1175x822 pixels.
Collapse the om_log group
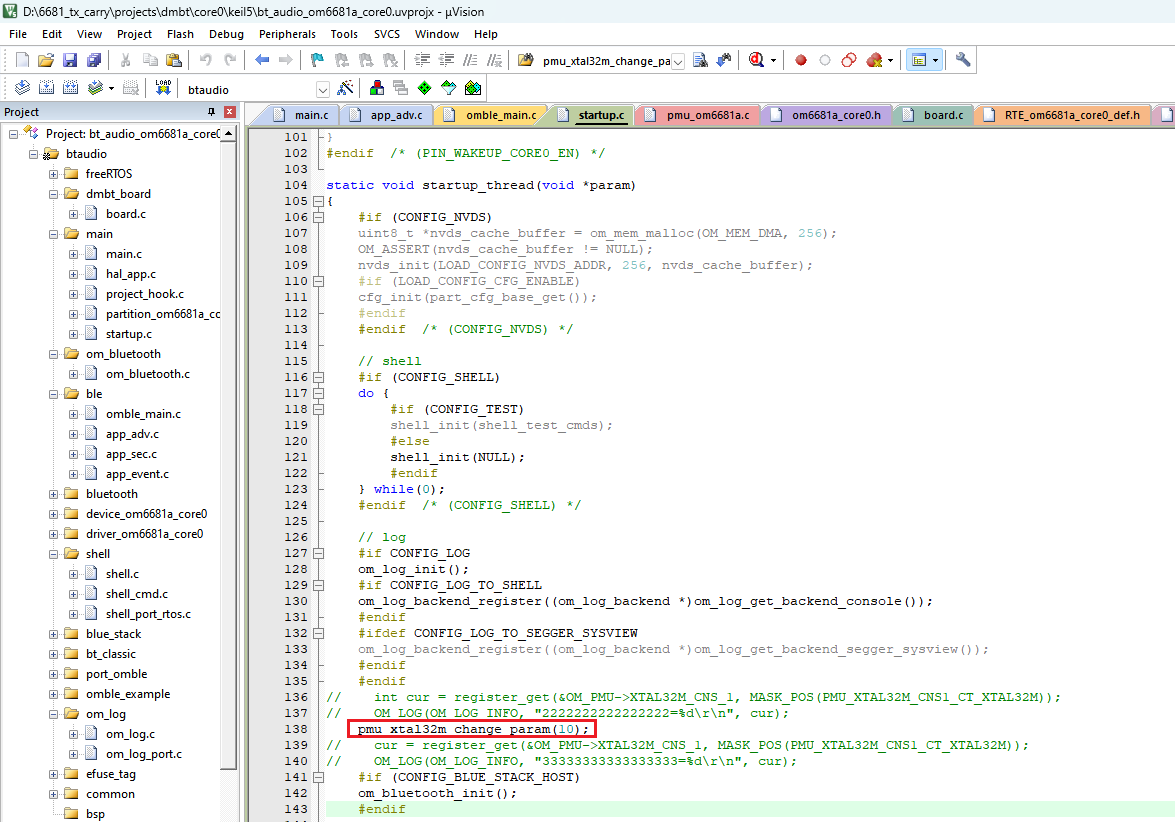coord(53,715)
